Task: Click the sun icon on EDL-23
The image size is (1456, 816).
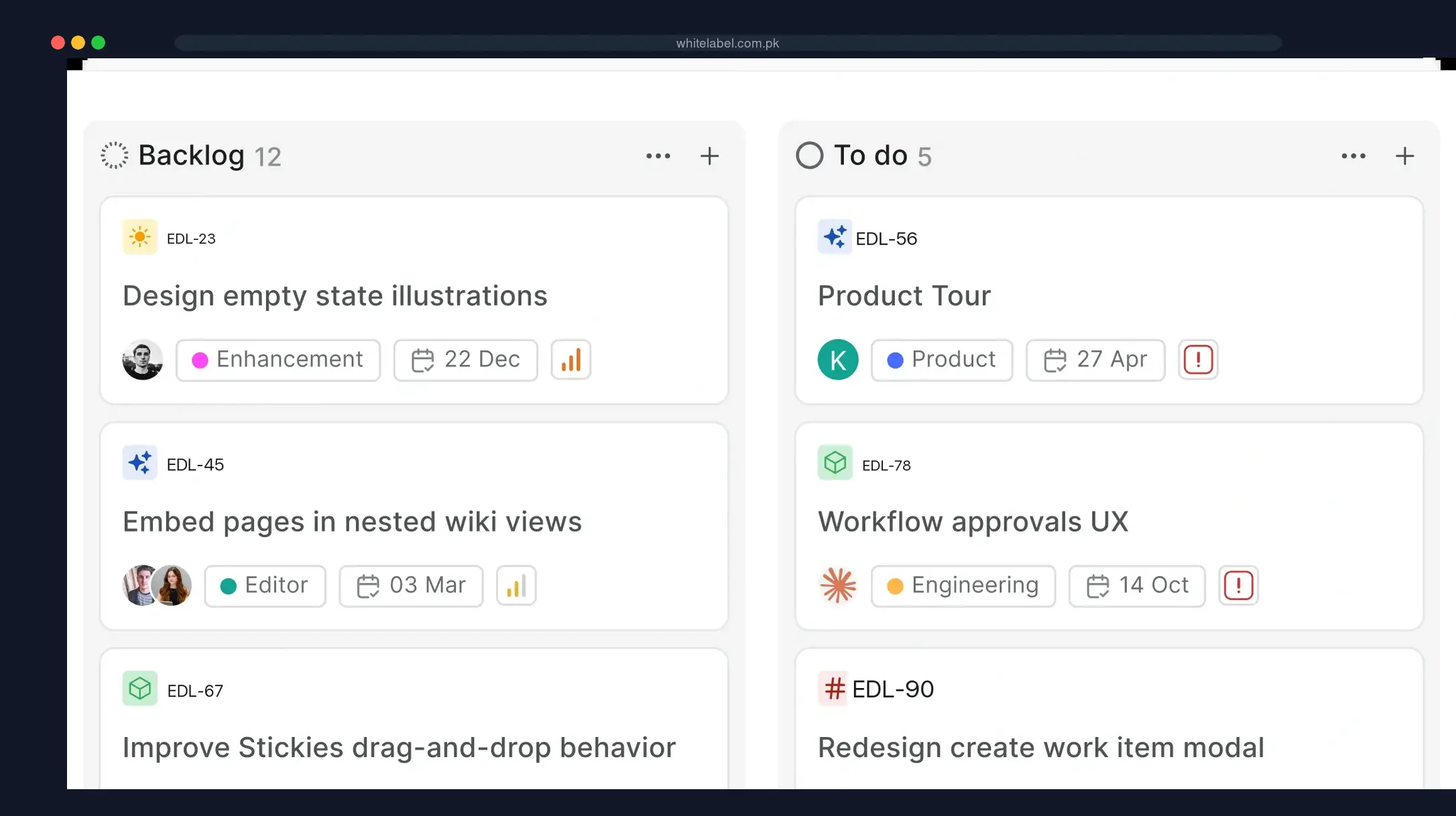Action: coord(139,237)
